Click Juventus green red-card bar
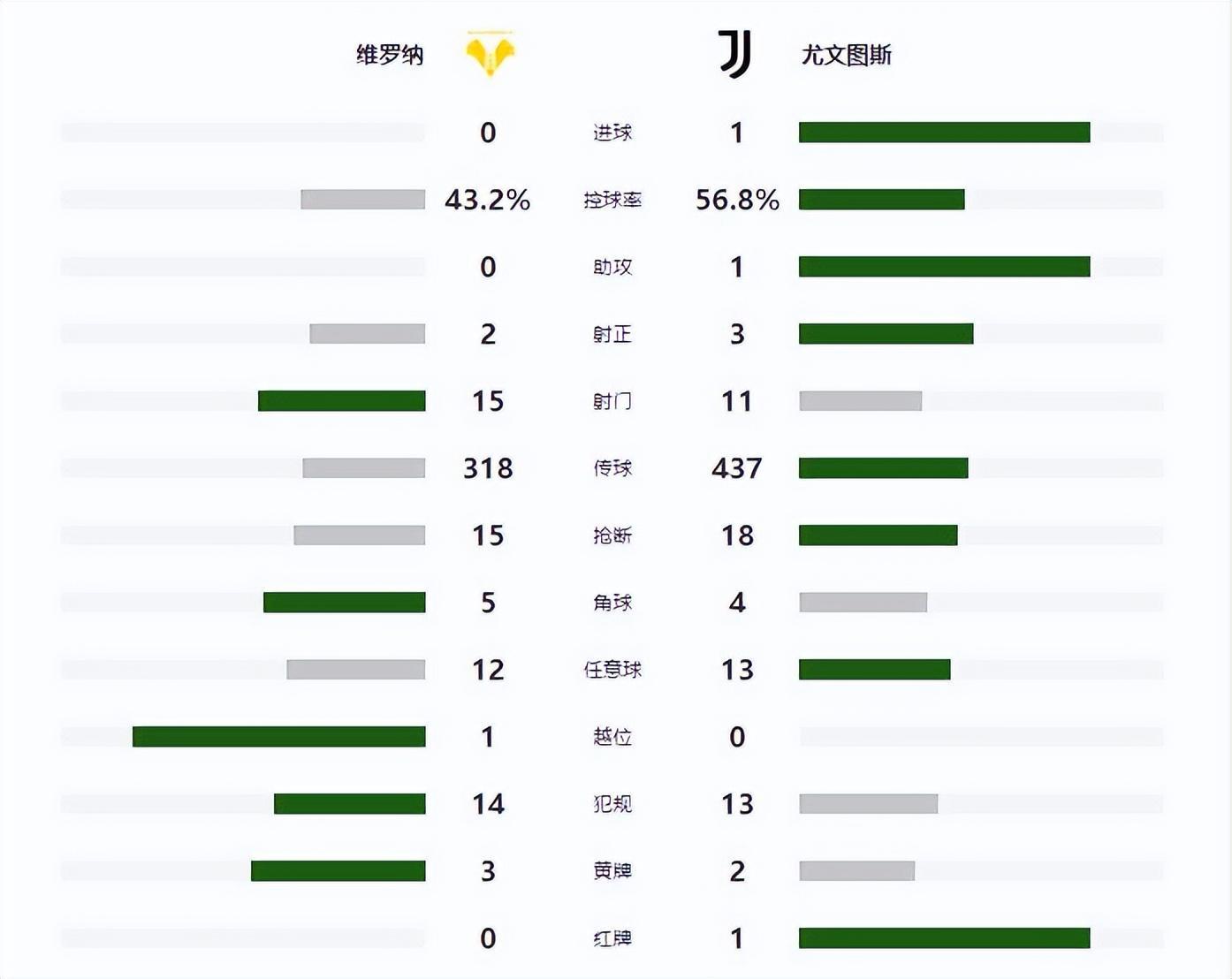 (944, 938)
